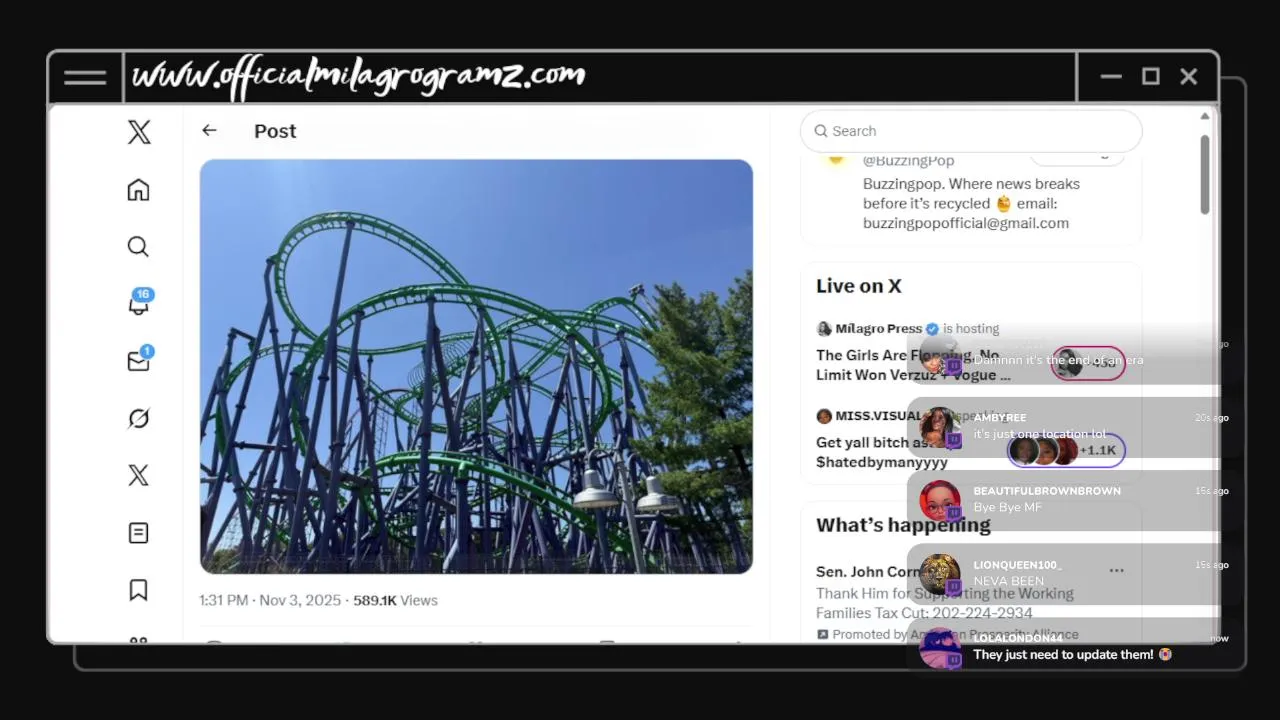The image size is (1280, 720).
Task: Click BEAUTIFULBROWNBROWN chat avatar
Action: [940, 501]
